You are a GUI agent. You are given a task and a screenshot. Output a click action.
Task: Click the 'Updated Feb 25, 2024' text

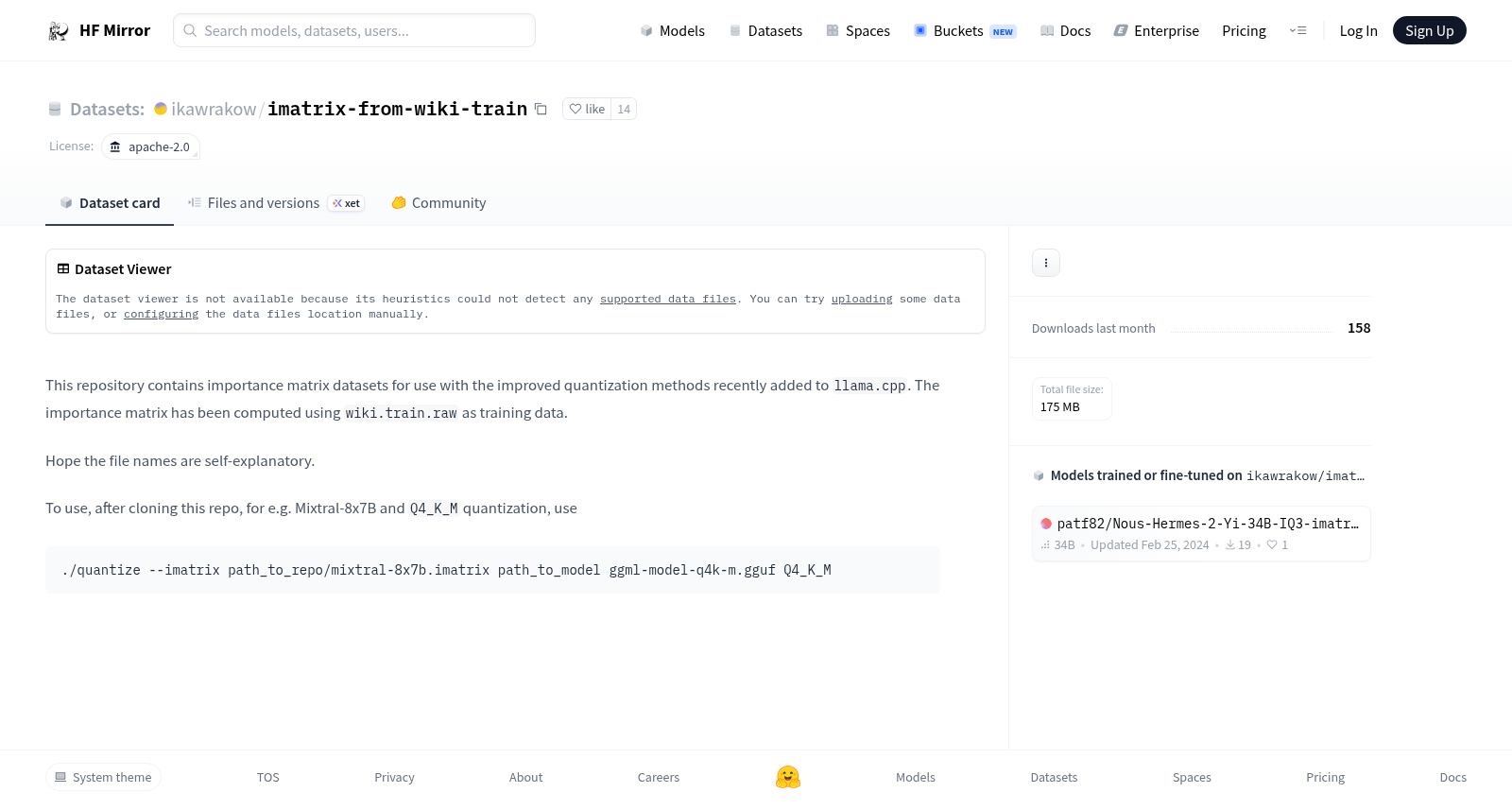(1150, 545)
